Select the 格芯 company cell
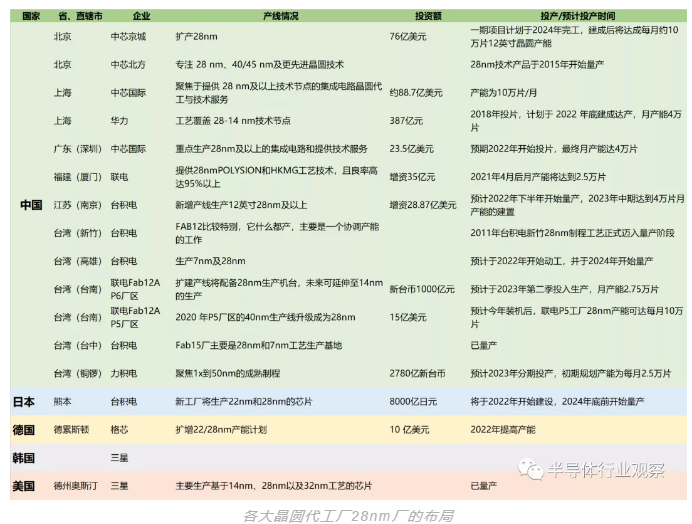 click(x=119, y=430)
